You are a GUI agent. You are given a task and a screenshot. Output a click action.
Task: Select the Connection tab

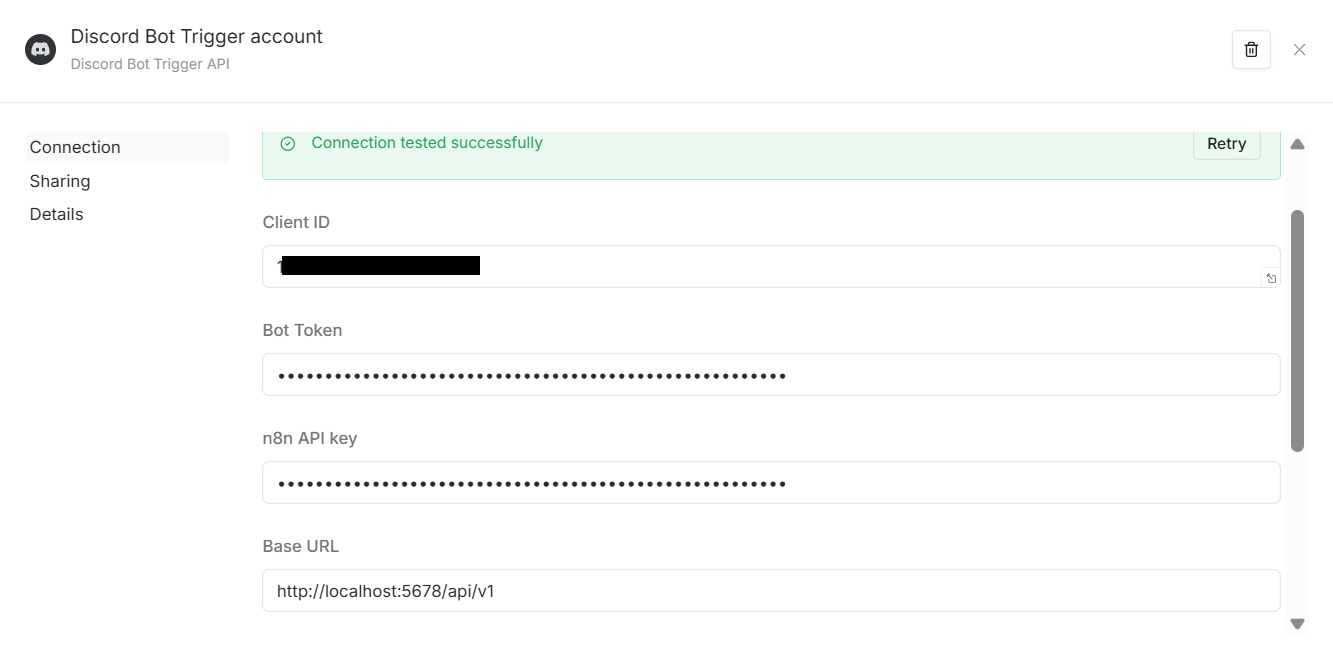coord(75,147)
